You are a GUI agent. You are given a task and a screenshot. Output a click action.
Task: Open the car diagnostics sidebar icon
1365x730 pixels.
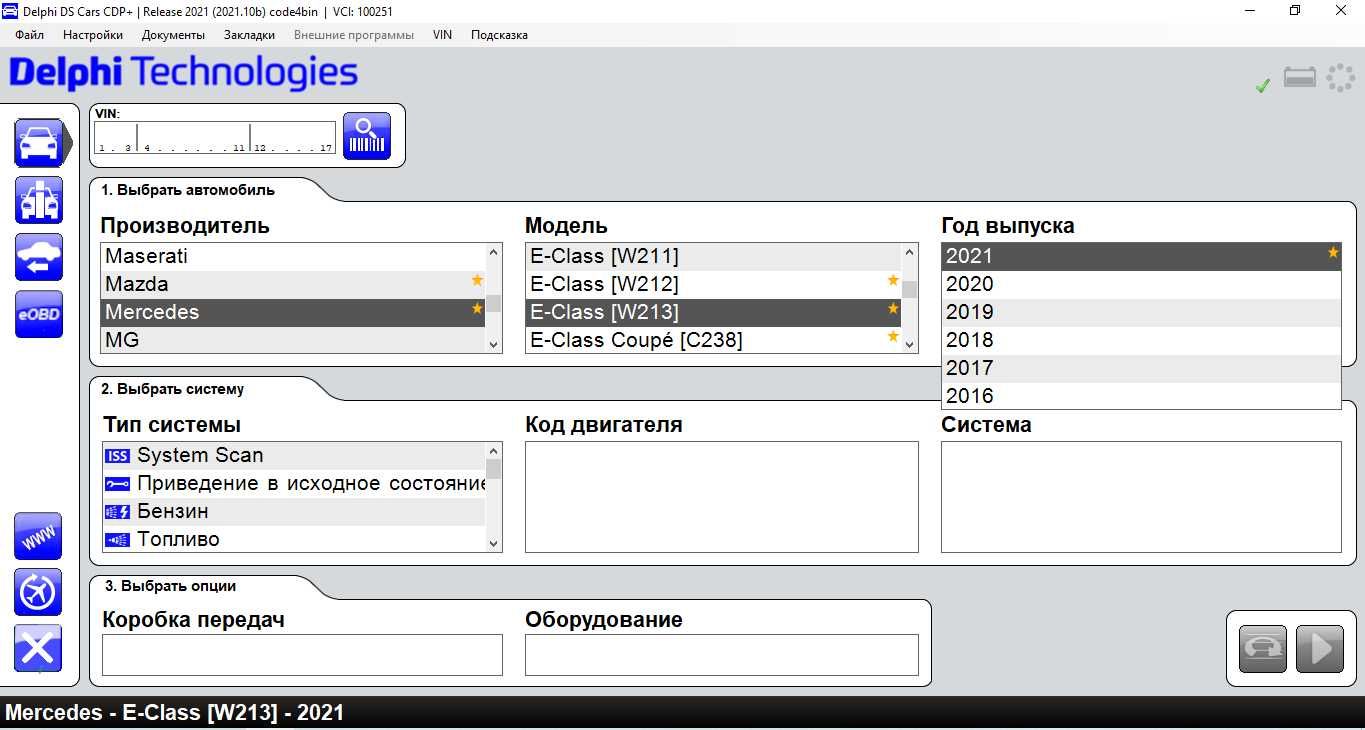tap(39, 143)
